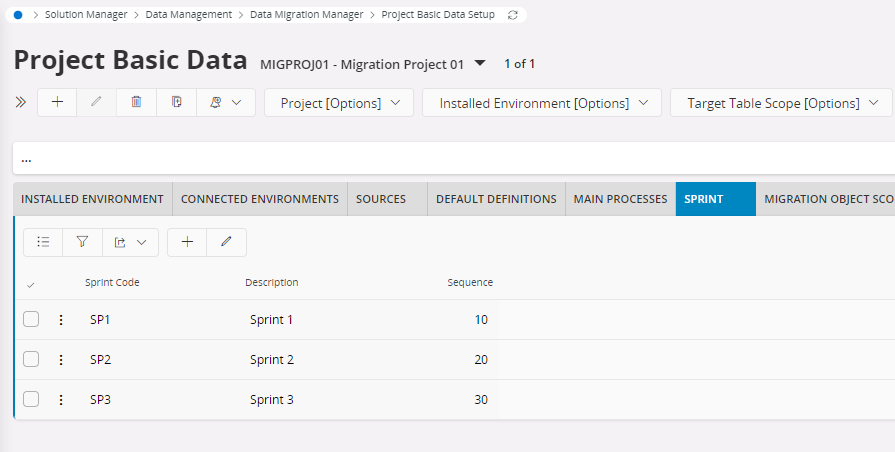Click the refresh icon beside the breadcrumb
The width and height of the screenshot is (895, 452).
click(x=513, y=15)
